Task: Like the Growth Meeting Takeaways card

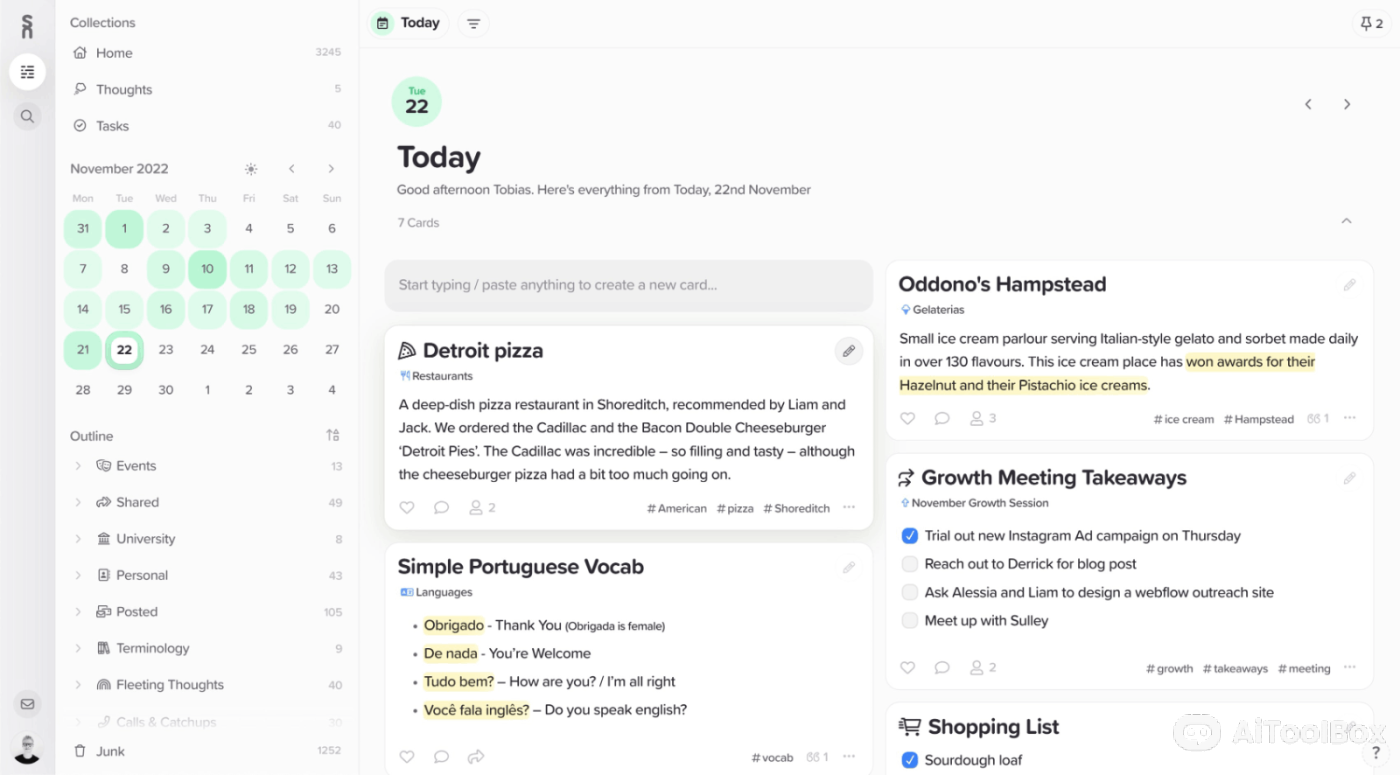Action: coord(907,668)
